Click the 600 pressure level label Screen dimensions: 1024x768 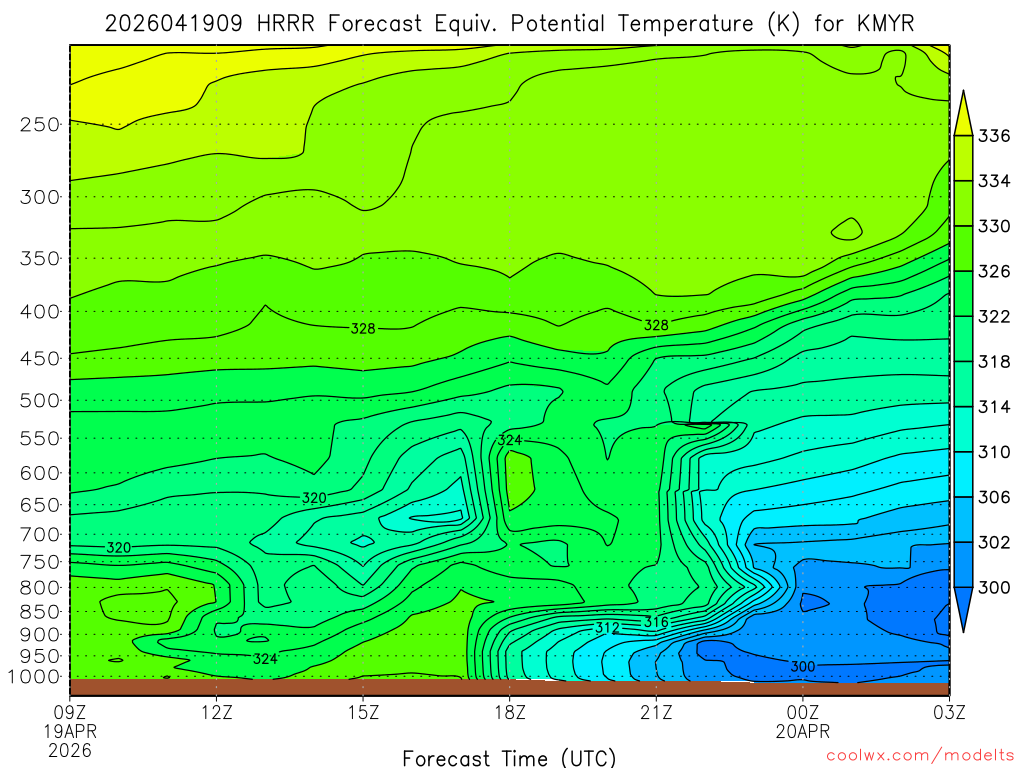40,473
